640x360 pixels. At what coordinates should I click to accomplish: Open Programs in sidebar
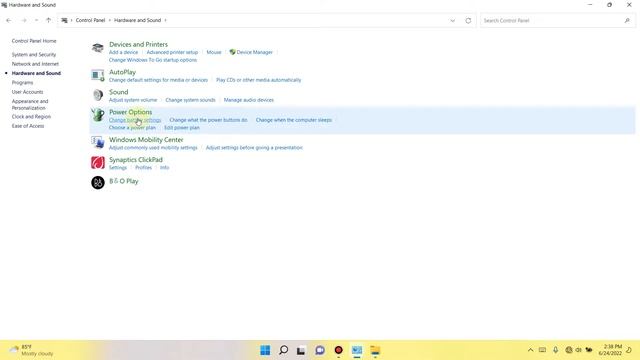pyautogui.click(x=22, y=82)
